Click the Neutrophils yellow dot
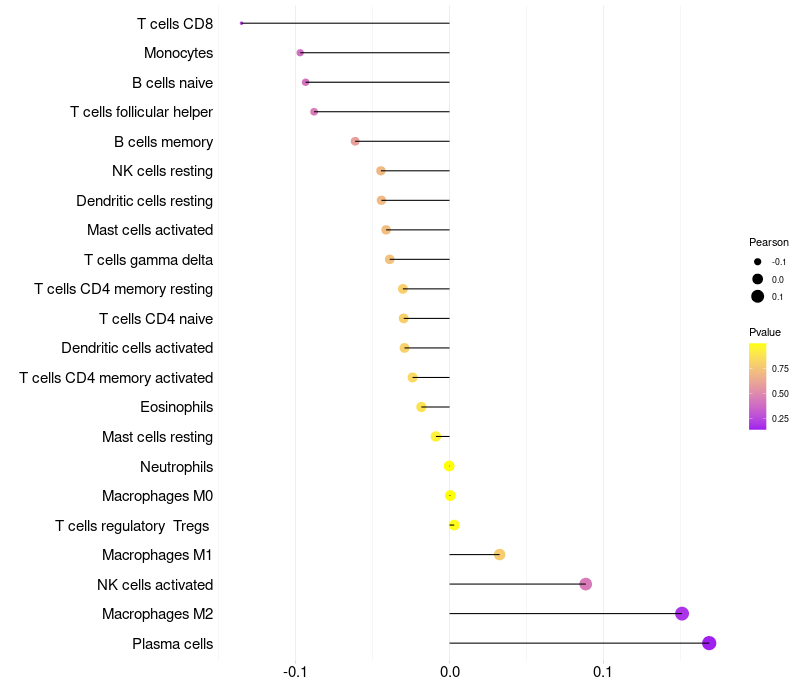 click(x=449, y=466)
